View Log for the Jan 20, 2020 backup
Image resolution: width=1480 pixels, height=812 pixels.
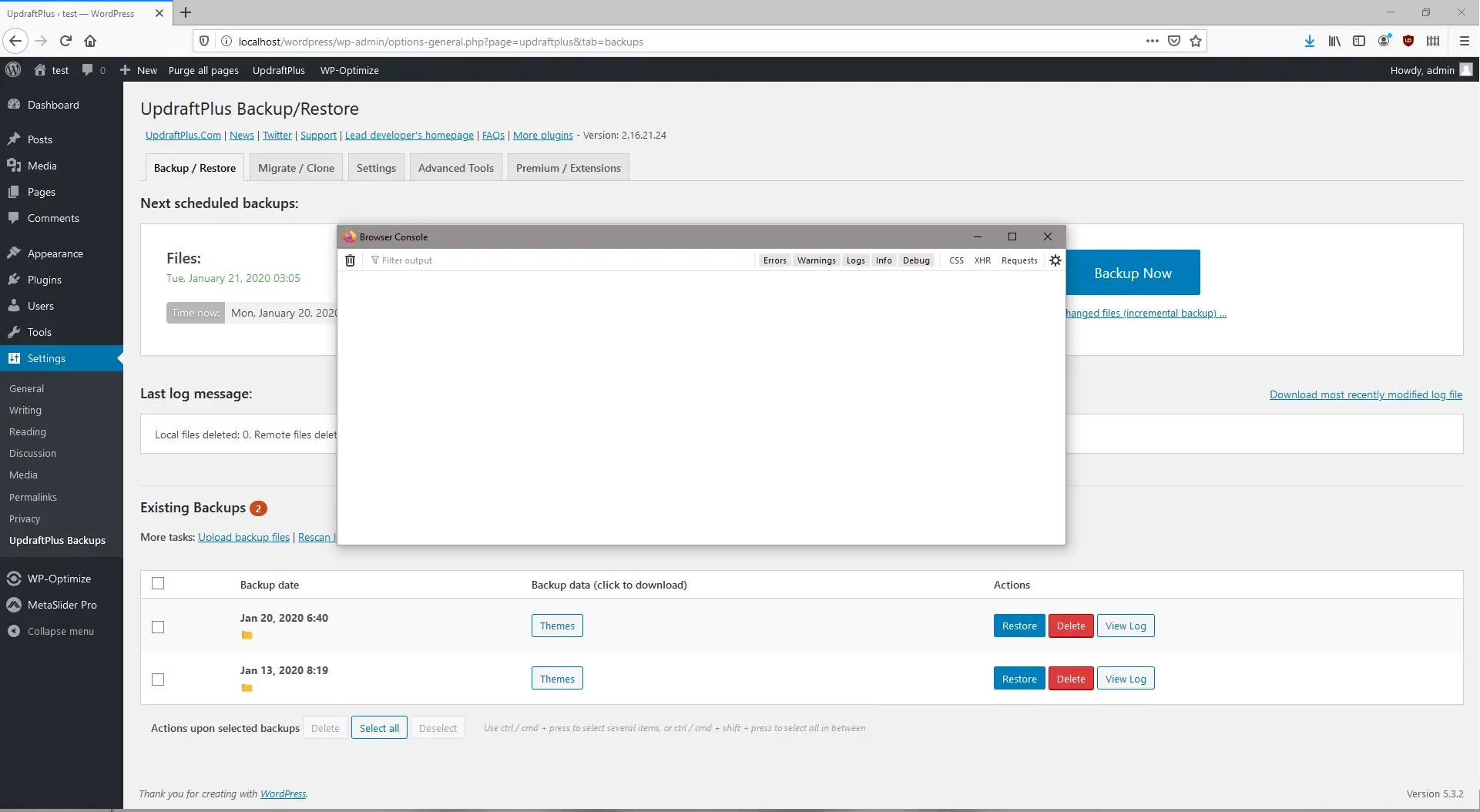click(x=1126, y=626)
